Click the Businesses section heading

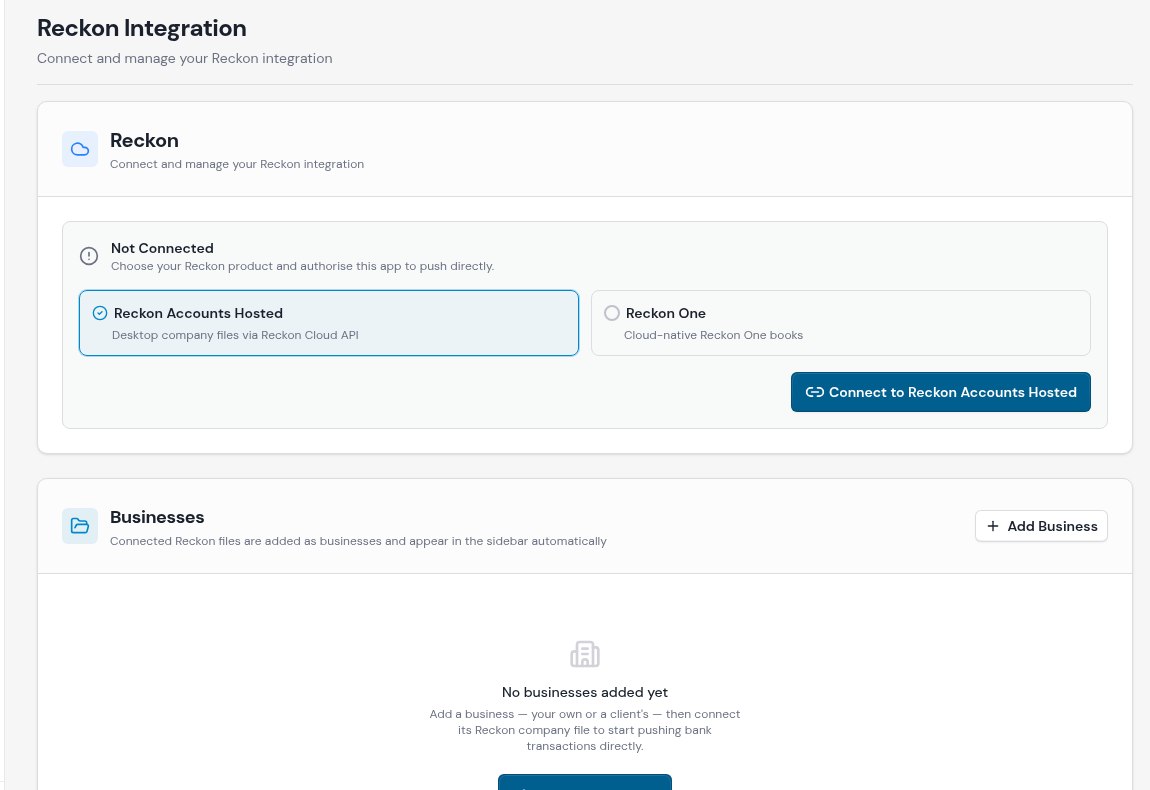(x=157, y=517)
